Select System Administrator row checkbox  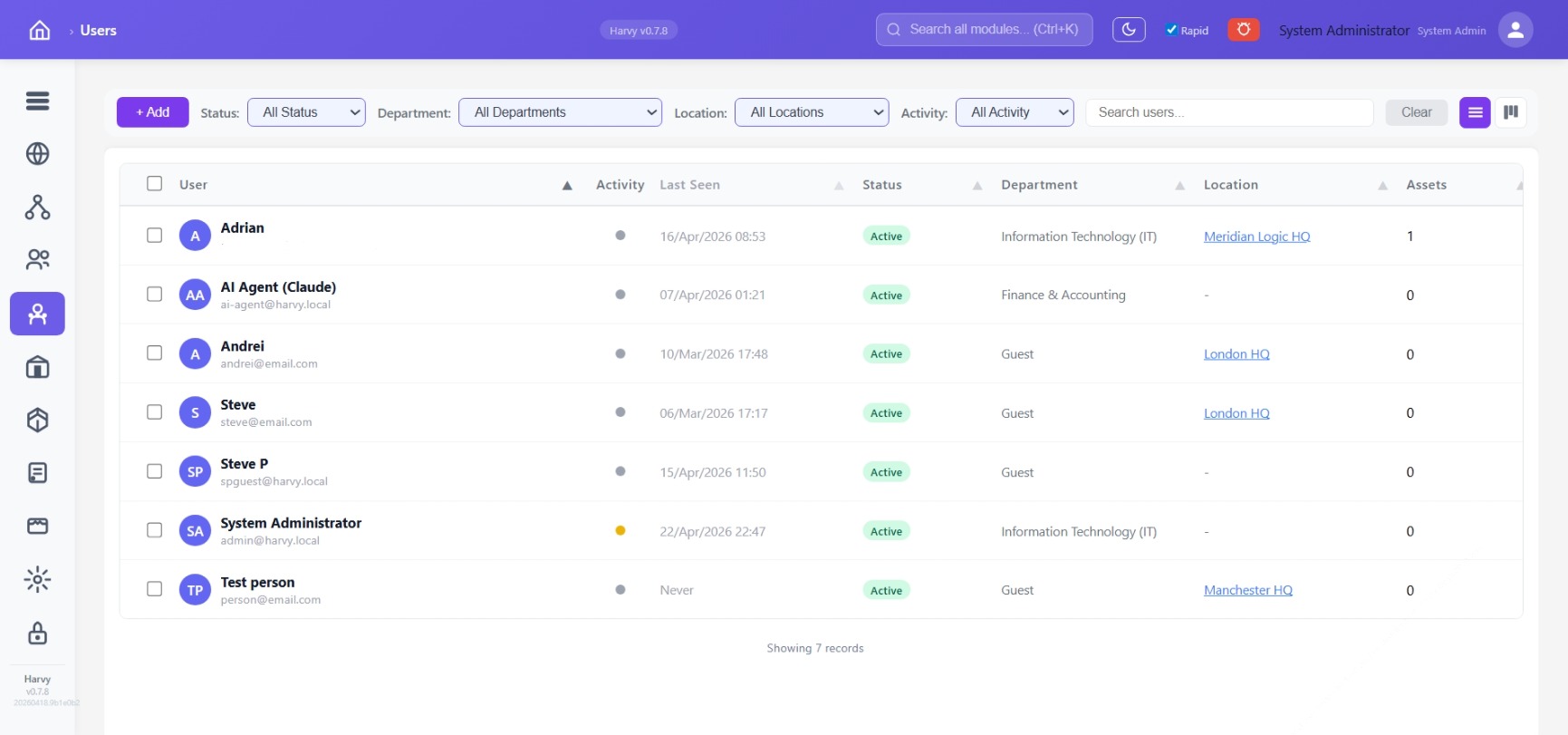(x=155, y=531)
